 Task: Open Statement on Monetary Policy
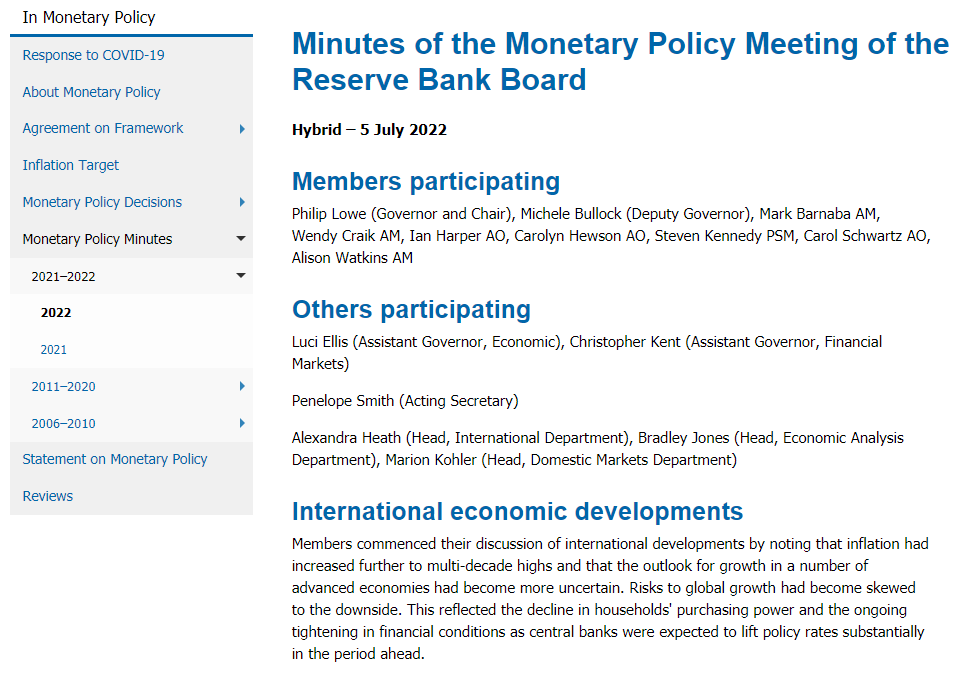point(115,459)
